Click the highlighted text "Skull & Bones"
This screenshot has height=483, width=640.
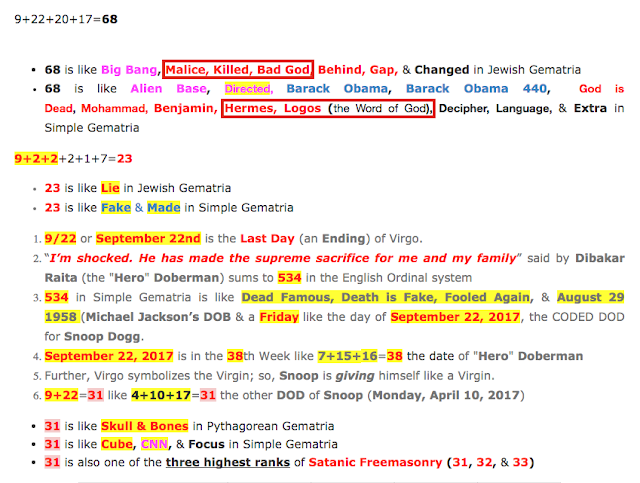[144, 426]
